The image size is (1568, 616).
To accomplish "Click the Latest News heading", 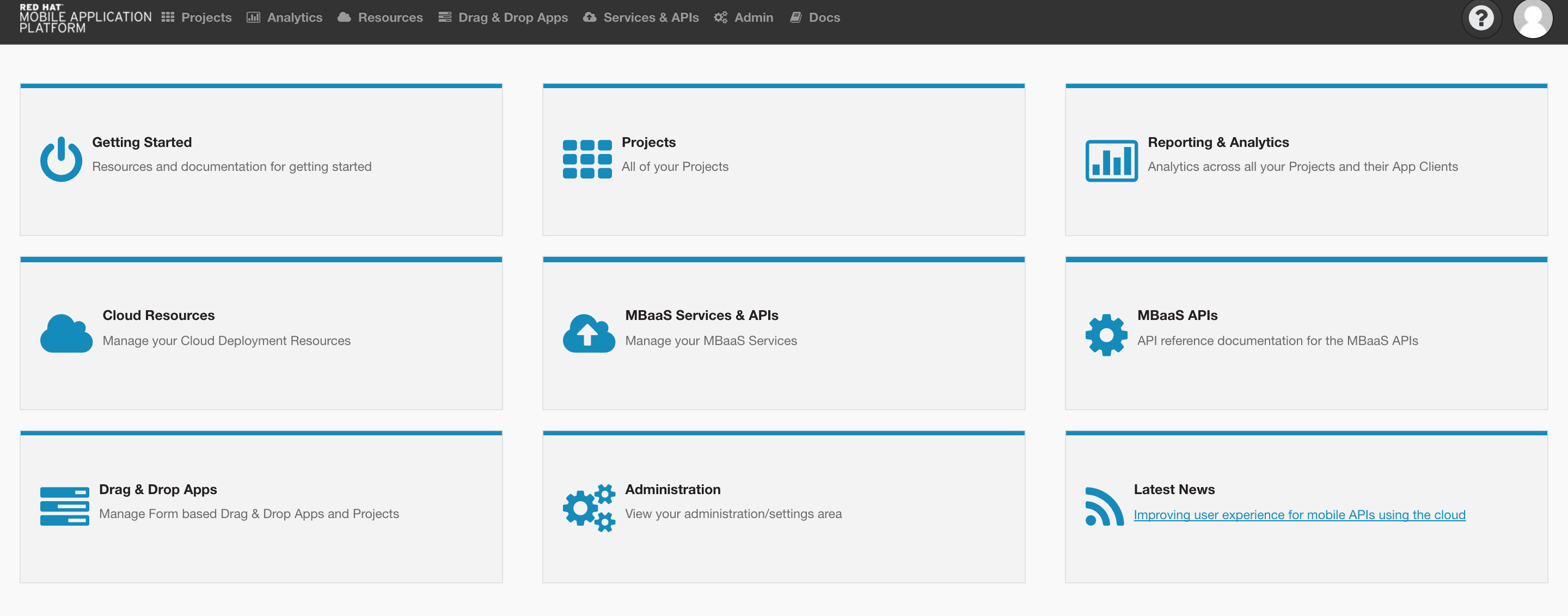I will (1174, 489).
